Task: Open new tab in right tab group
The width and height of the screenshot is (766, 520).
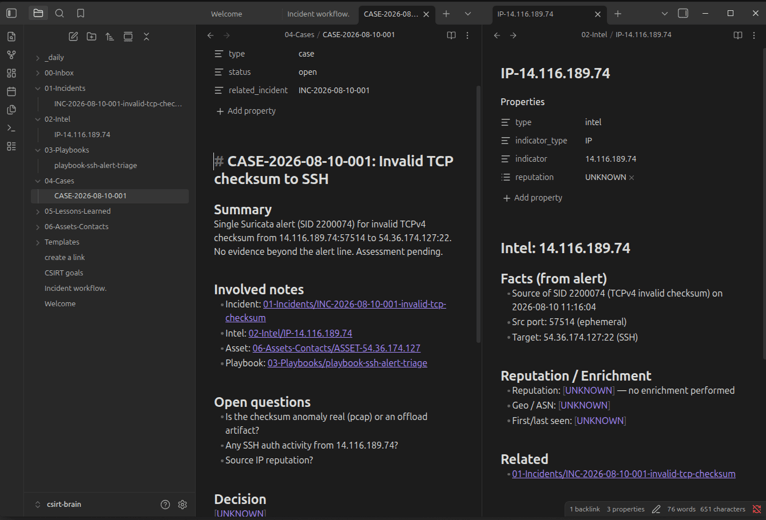Action: point(617,14)
